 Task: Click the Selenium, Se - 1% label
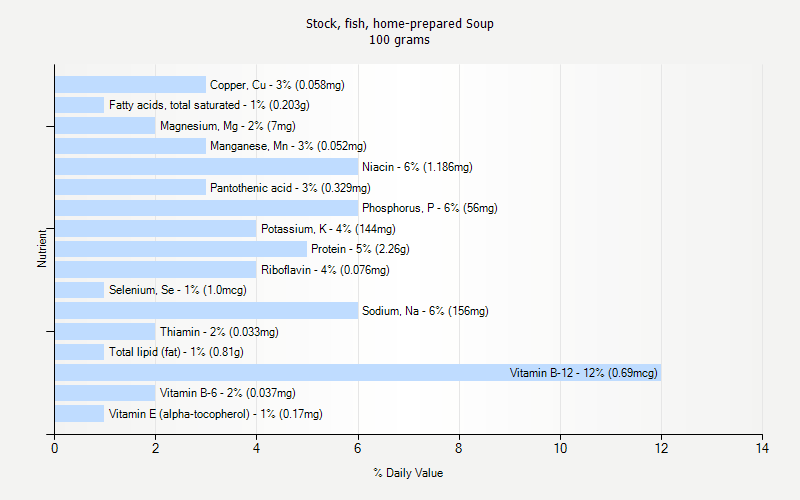point(178,290)
